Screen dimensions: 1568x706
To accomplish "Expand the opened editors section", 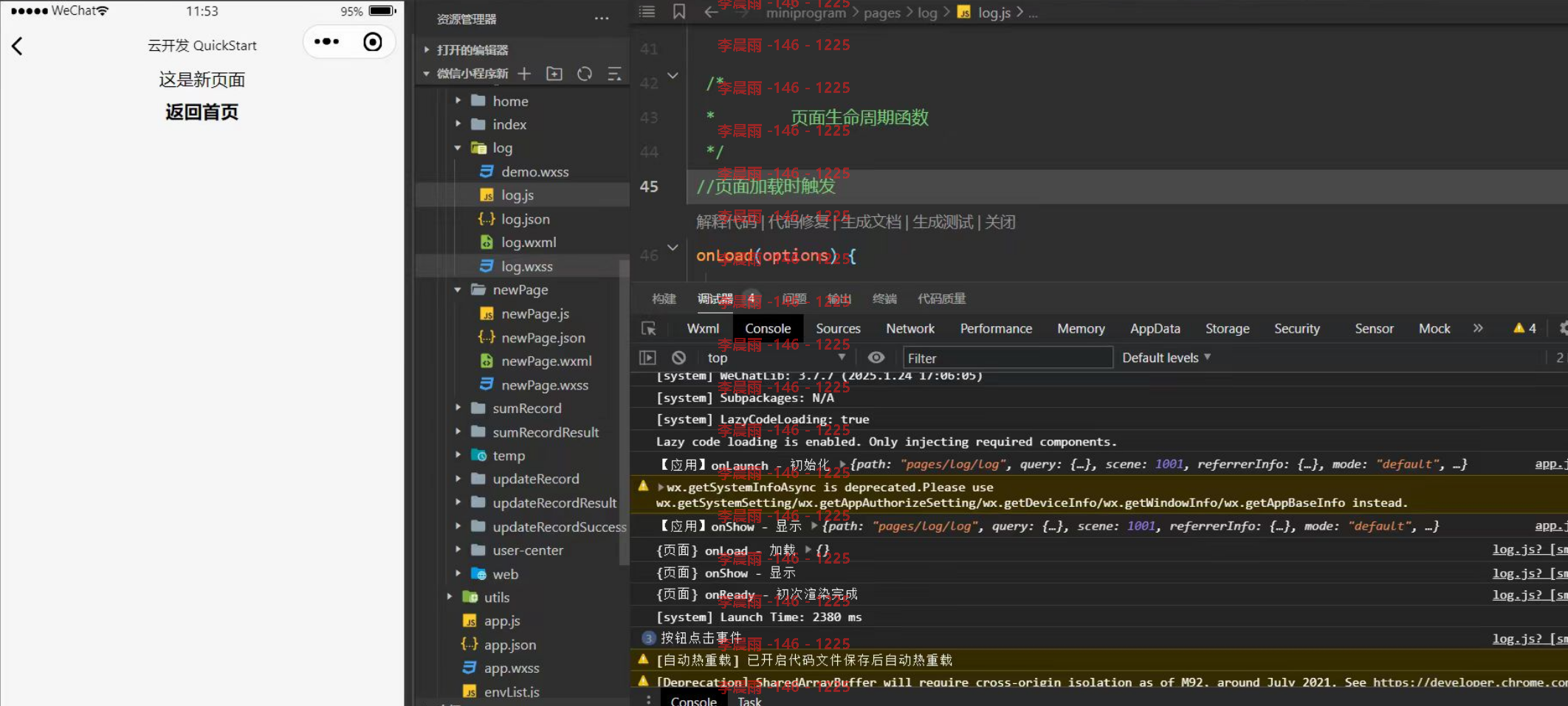I will (427, 50).
